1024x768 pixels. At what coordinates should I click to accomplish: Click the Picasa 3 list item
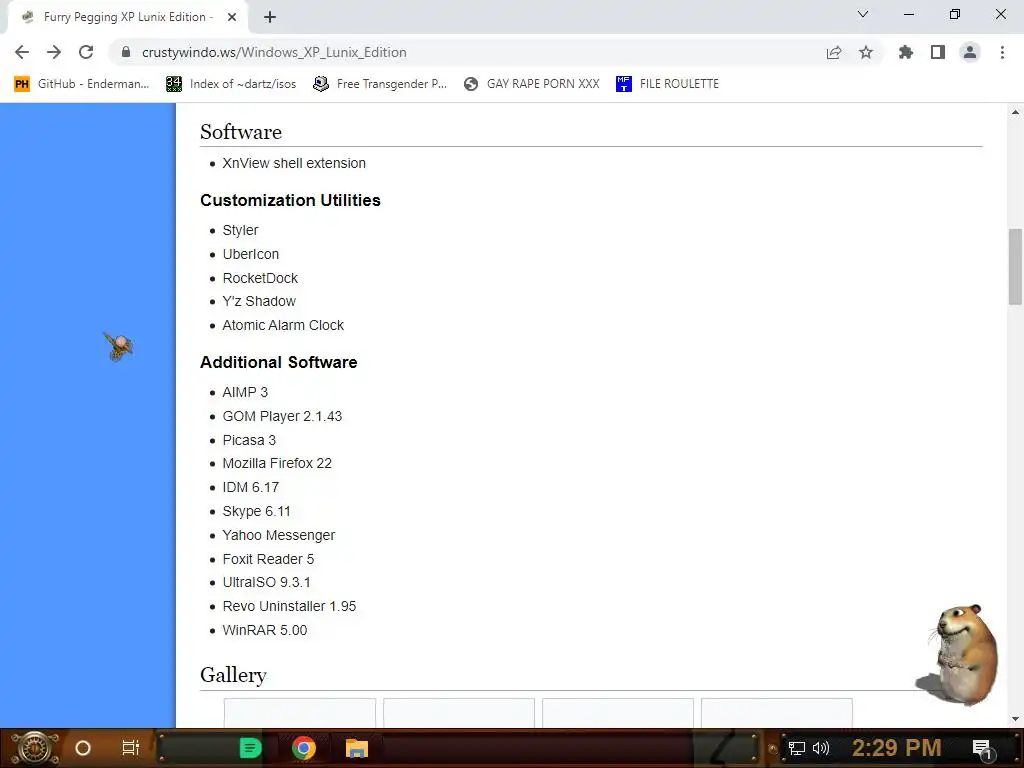pos(249,440)
